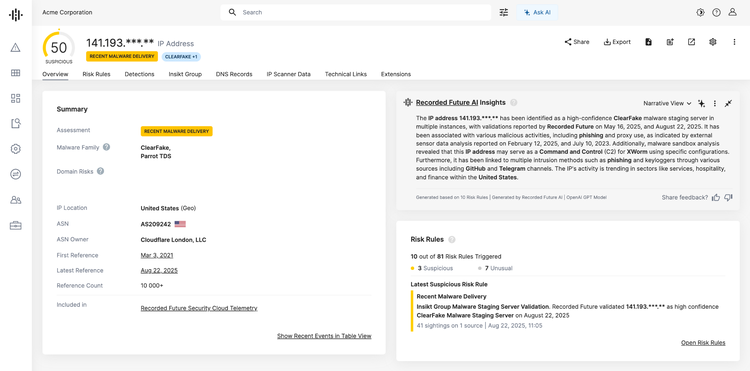Switch to the Insikt Group tab
The image size is (750, 371).
(x=185, y=74)
